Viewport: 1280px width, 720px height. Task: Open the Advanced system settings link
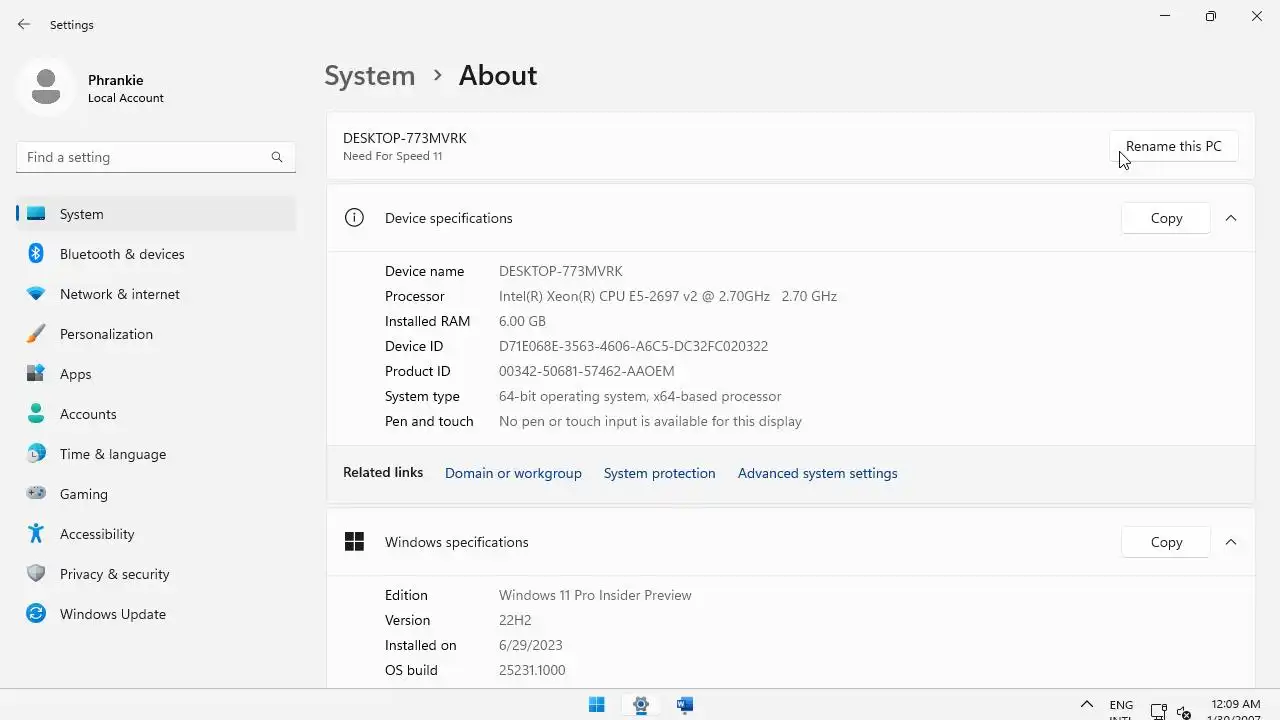click(817, 473)
